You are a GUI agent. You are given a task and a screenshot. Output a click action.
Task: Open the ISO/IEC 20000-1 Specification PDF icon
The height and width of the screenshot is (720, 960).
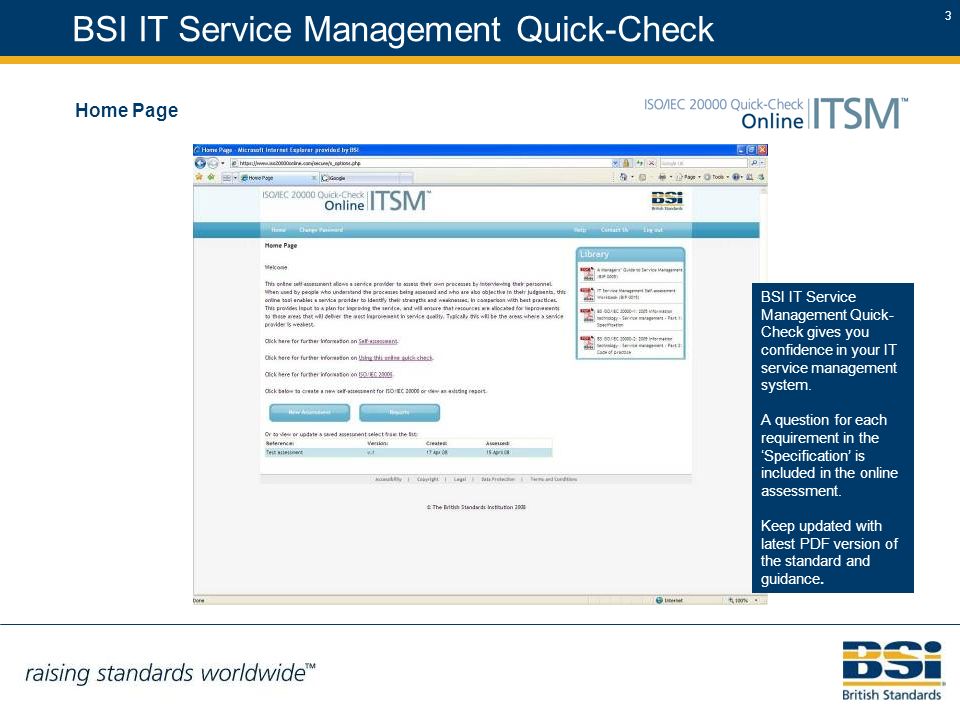click(587, 317)
